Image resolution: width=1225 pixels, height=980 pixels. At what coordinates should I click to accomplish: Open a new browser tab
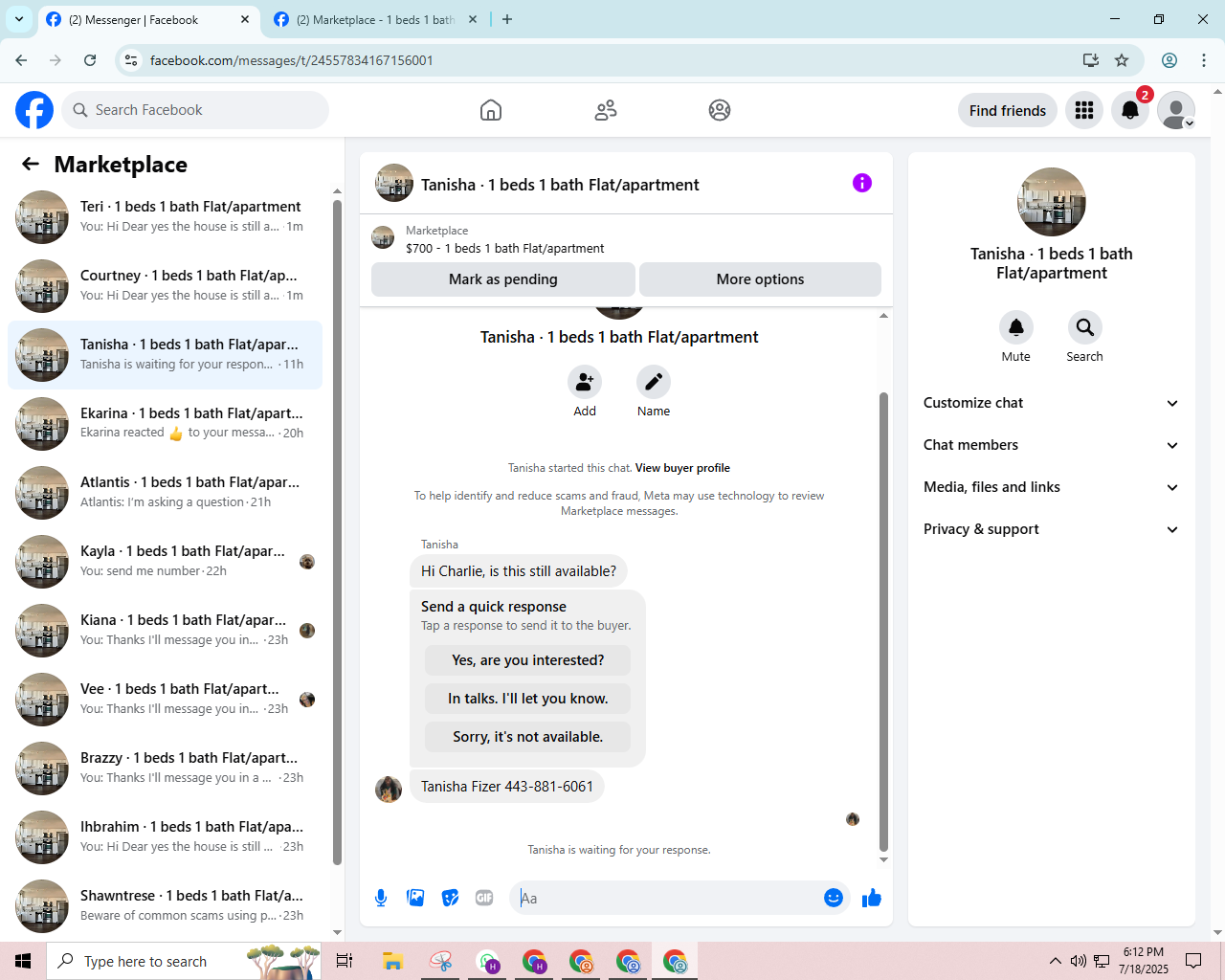[x=507, y=19]
